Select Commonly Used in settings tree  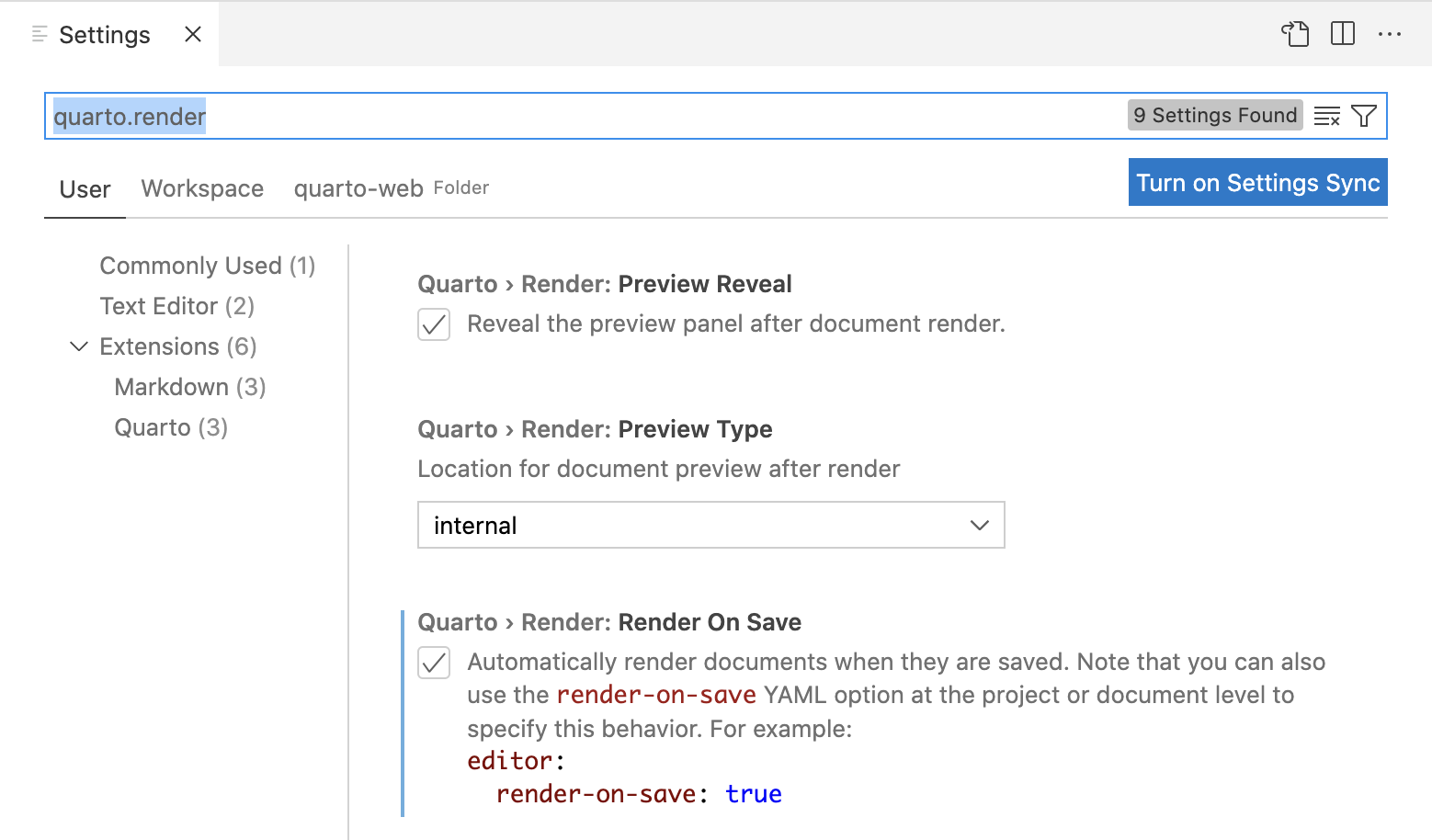[207, 267]
